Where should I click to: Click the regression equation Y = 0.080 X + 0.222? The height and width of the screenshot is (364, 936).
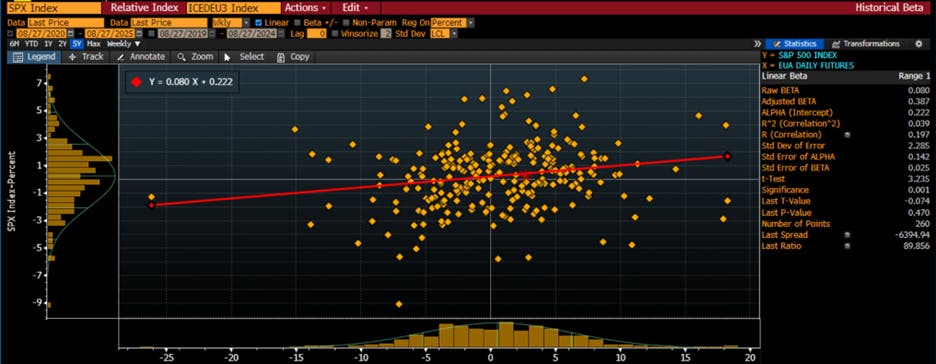click(190, 82)
